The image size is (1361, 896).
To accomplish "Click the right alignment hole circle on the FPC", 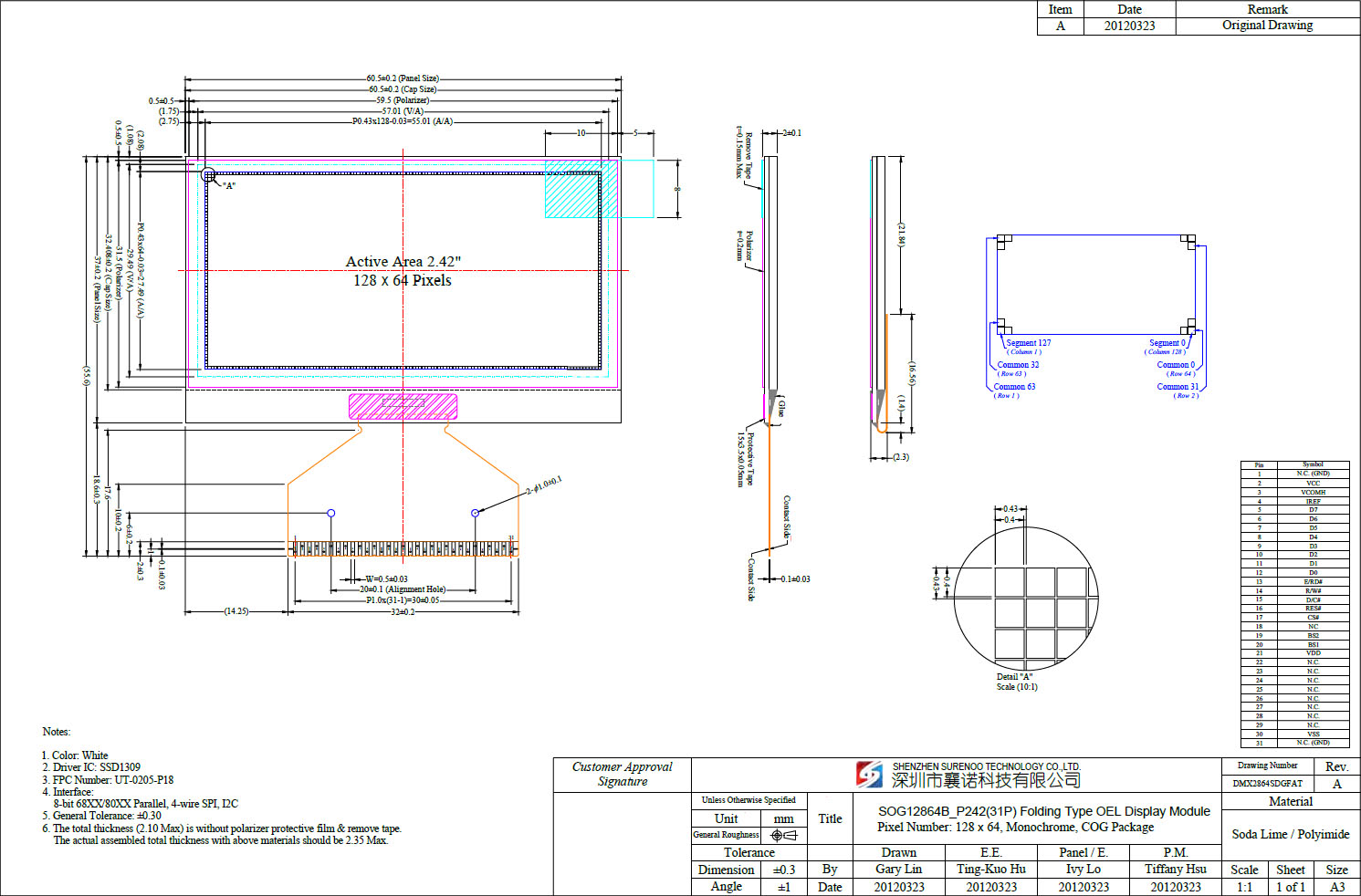I will pos(475,513).
